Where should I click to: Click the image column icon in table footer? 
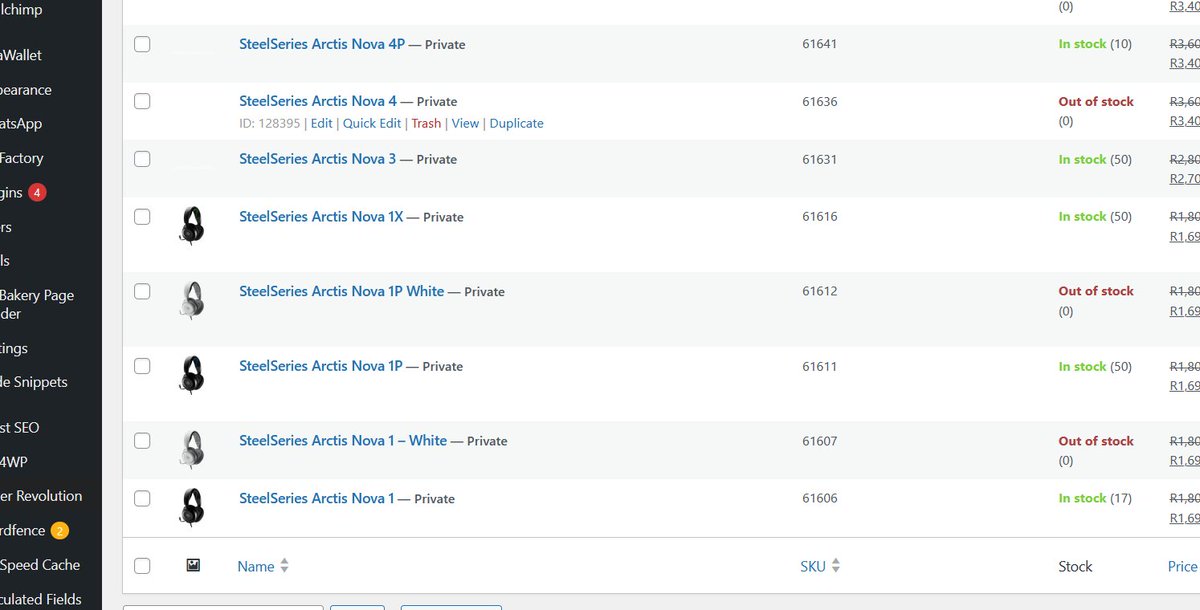pyautogui.click(x=193, y=565)
